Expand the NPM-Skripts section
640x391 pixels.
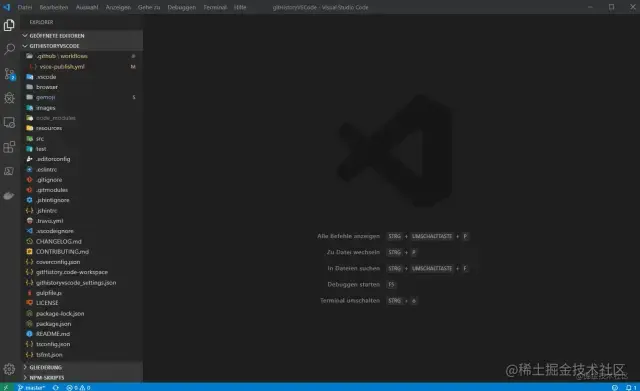coord(82,378)
